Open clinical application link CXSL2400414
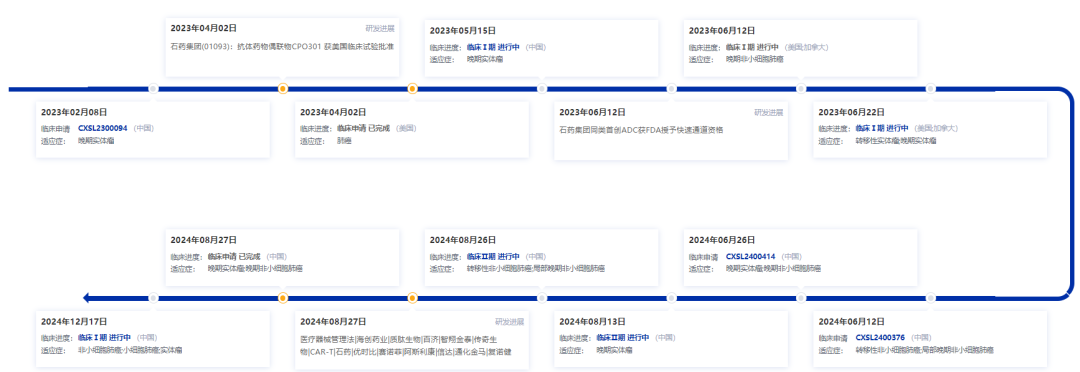The image size is (1080, 372). pos(751,256)
